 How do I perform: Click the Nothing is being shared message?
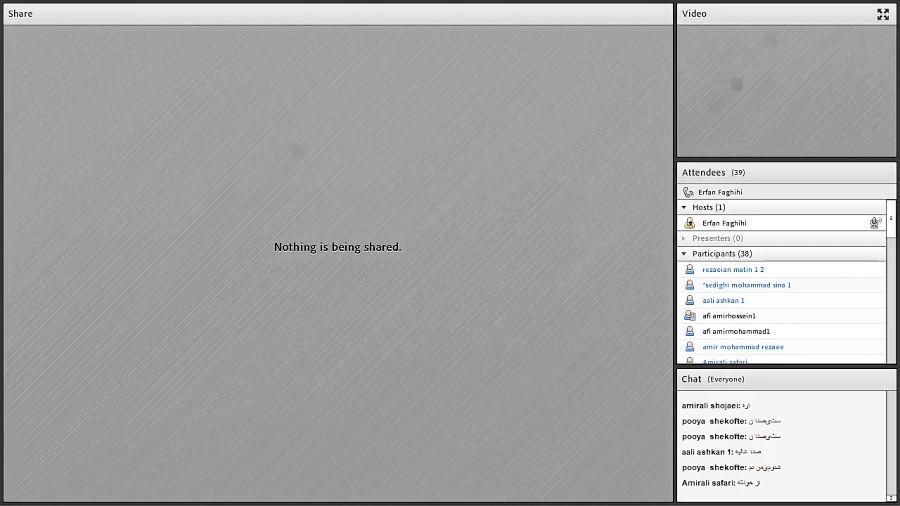(338, 247)
